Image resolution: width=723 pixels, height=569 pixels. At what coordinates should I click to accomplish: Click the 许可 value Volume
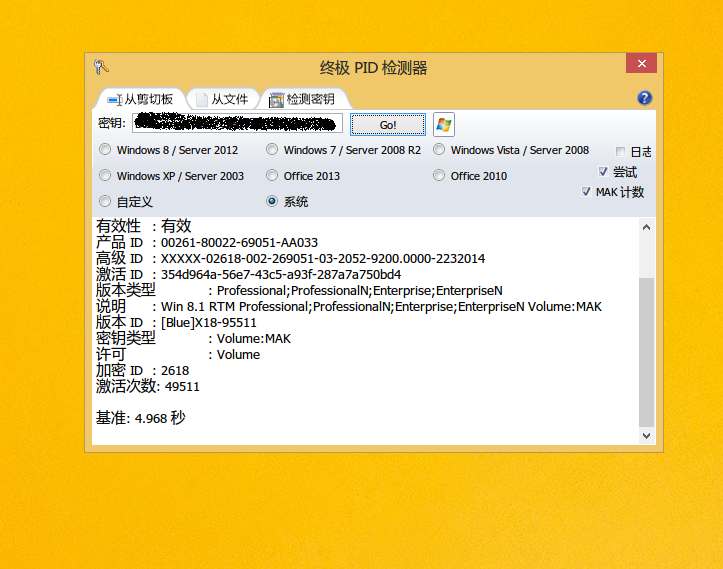click(x=238, y=355)
